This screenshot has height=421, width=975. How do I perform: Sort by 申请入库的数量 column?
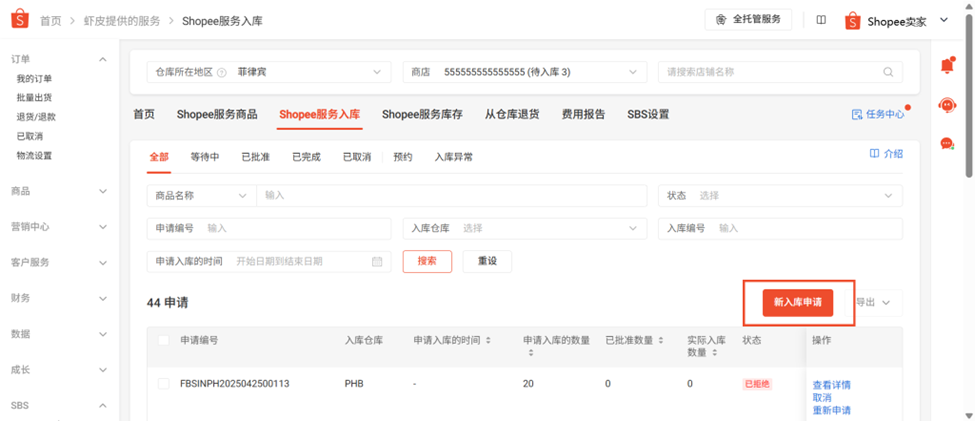tap(530, 353)
